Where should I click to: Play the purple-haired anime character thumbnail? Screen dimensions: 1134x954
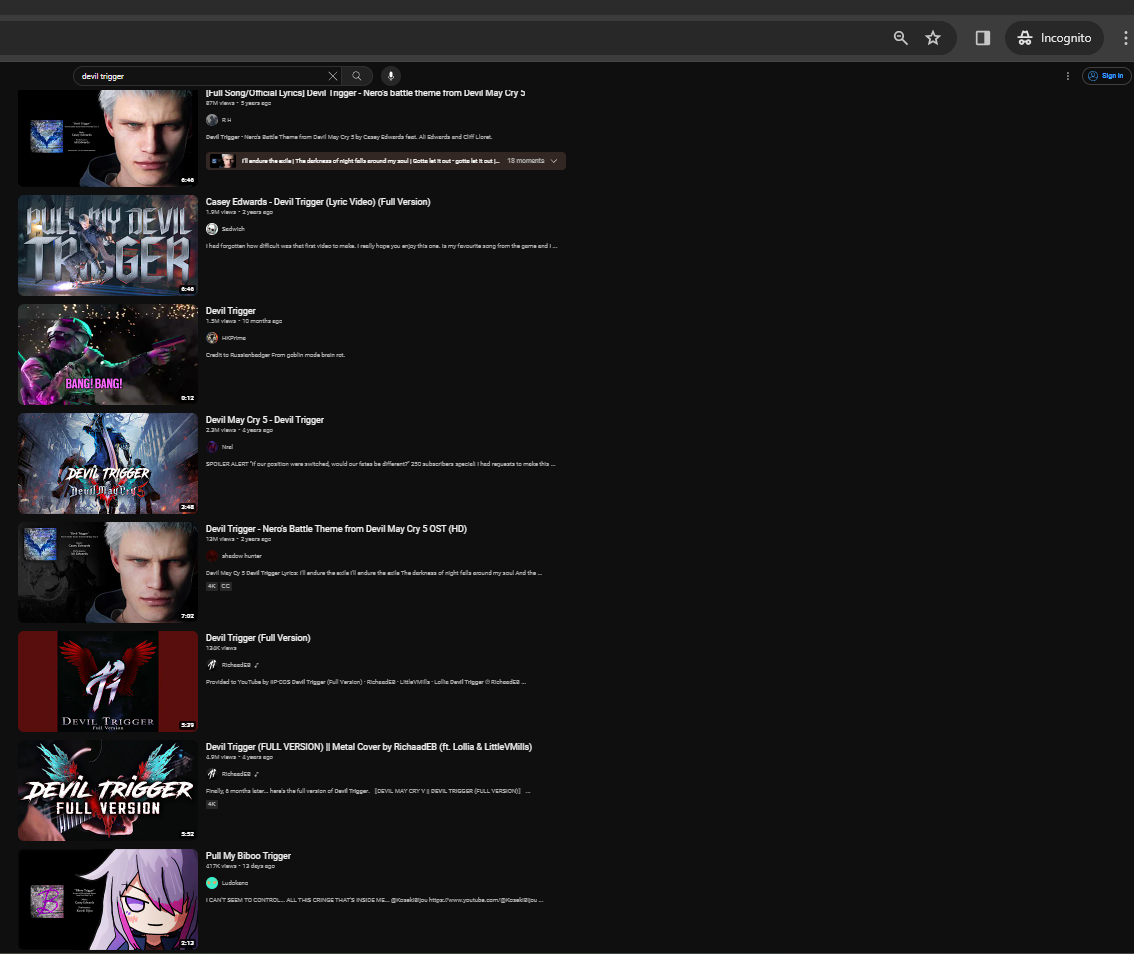pyautogui.click(x=108, y=900)
